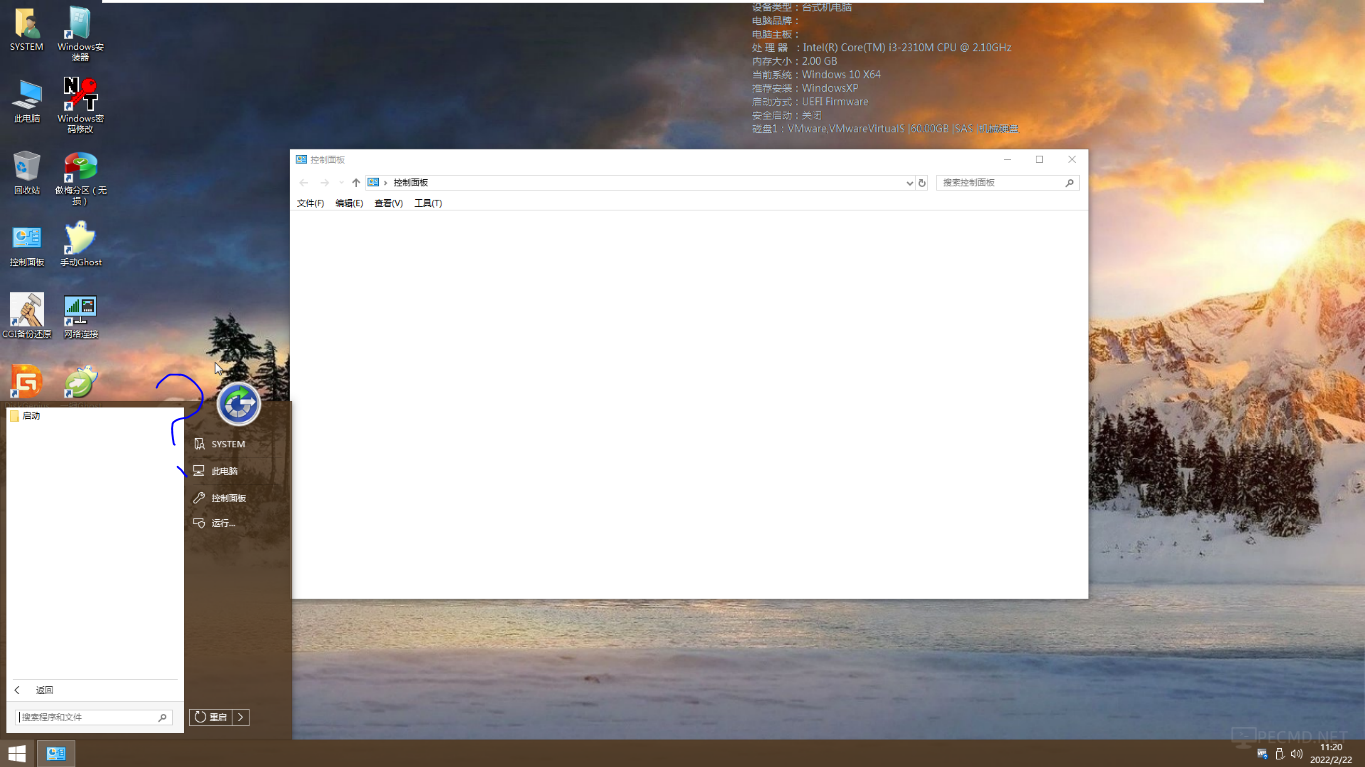Viewport: 1365px width, 767px height.
Task: Expand power options arrow beside 重启
Action: [241, 717]
